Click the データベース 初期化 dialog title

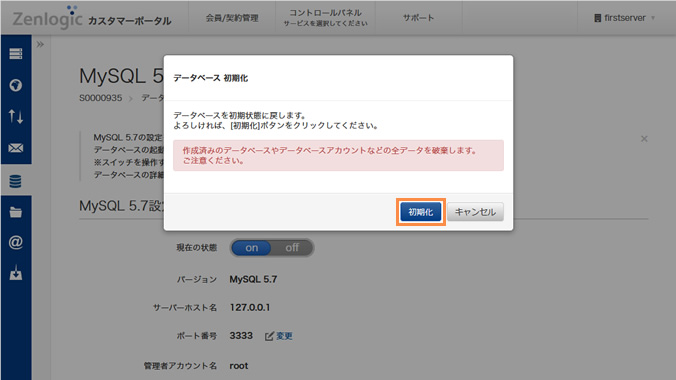click(x=210, y=78)
